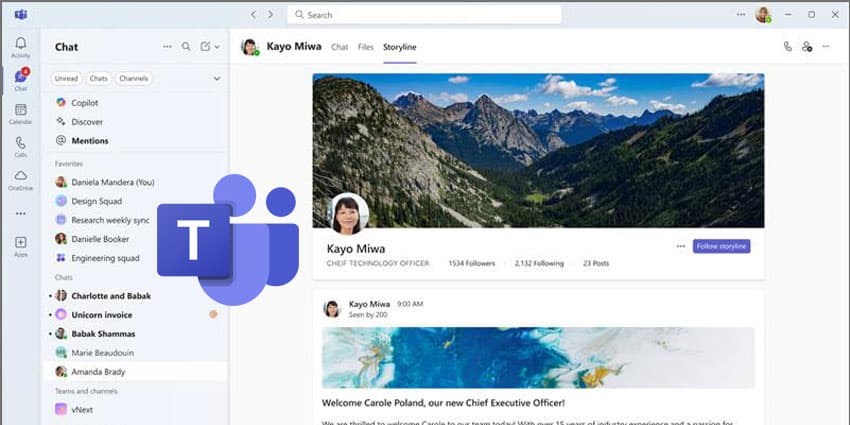Screen dimensions: 850x425
Task: Open the Calls phone icon in sidebar
Action: pyautogui.click(x=21, y=143)
